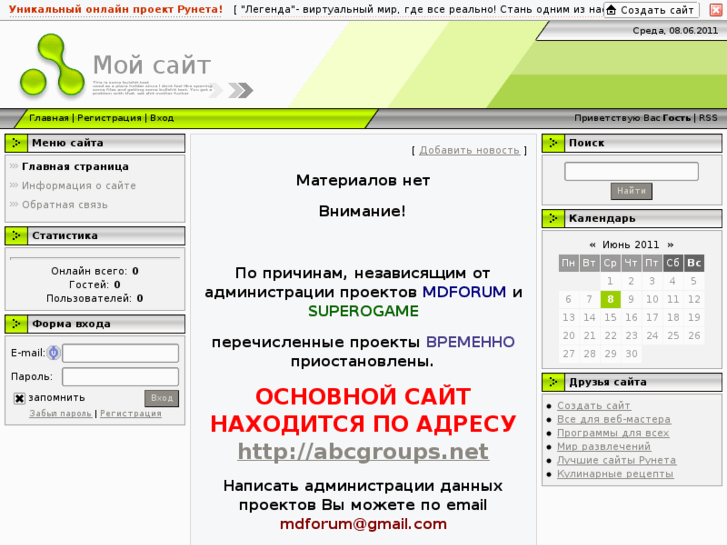This screenshot has height=545, width=727.
Task: Focus the Пароль input field
Action: click(121, 377)
